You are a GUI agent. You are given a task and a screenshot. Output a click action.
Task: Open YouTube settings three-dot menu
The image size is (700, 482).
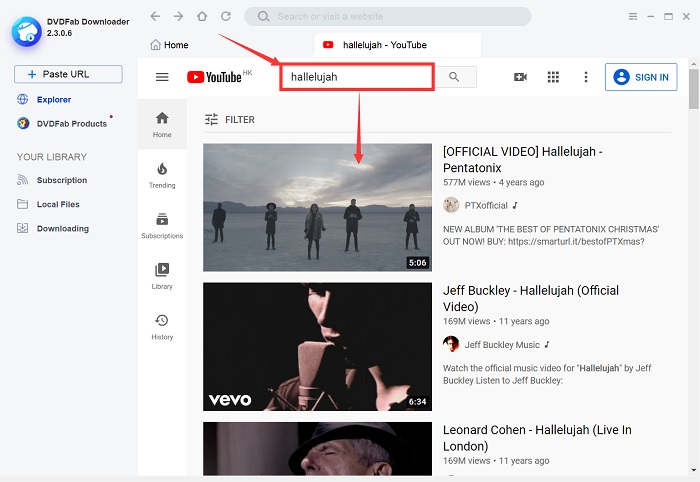(x=586, y=77)
